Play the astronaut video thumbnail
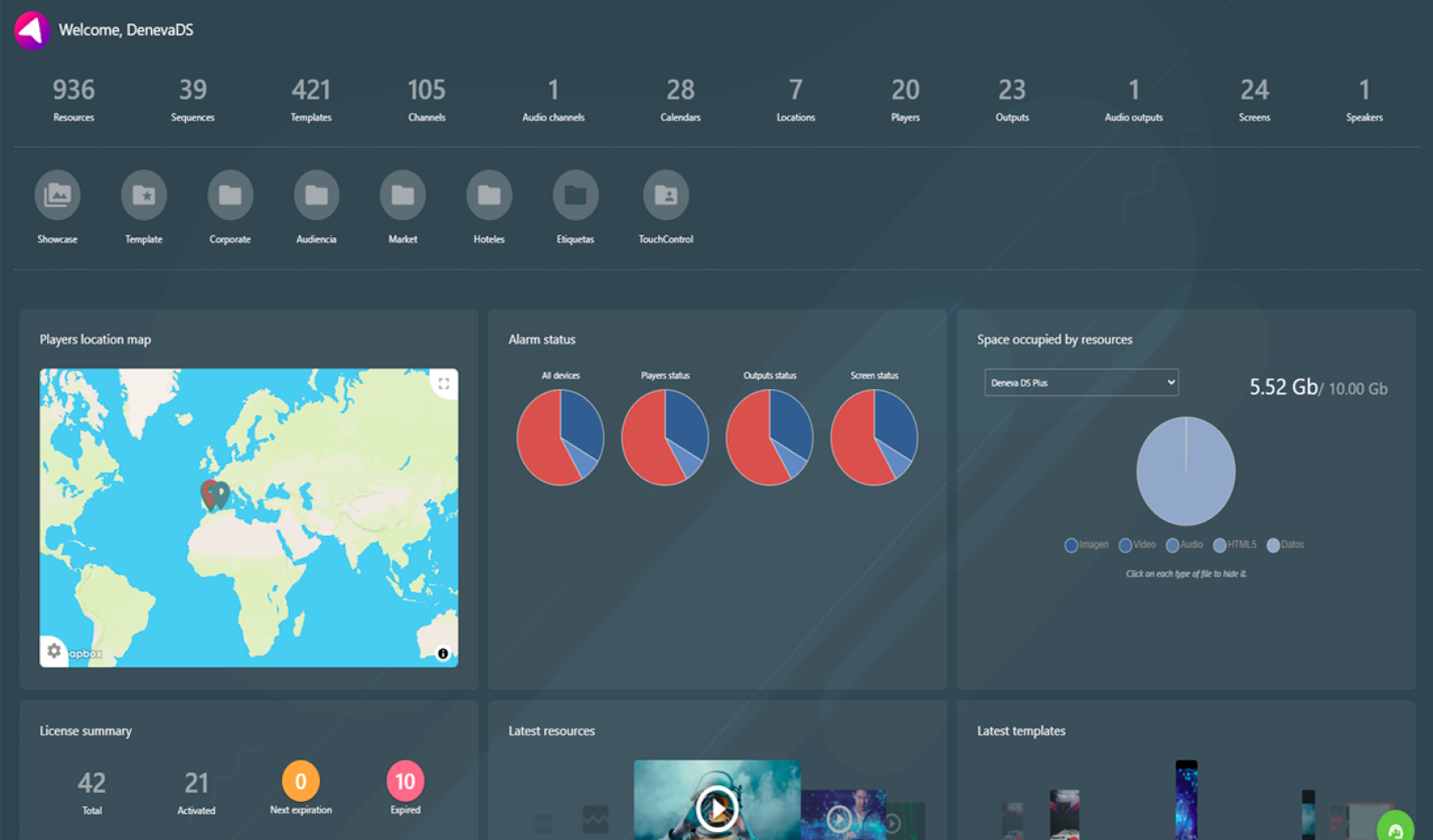Screen dimensions: 1433x840 [716, 806]
